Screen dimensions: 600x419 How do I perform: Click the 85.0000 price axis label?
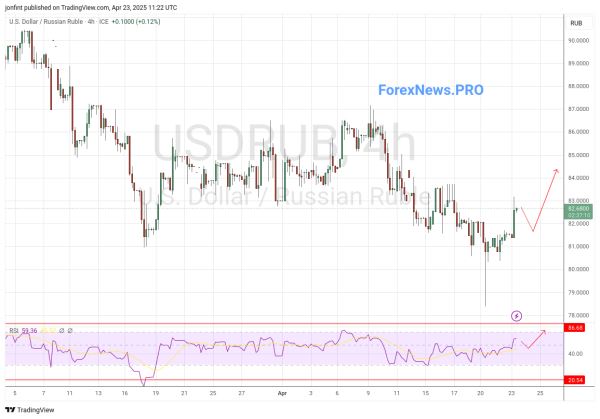pyautogui.click(x=578, y=155)
